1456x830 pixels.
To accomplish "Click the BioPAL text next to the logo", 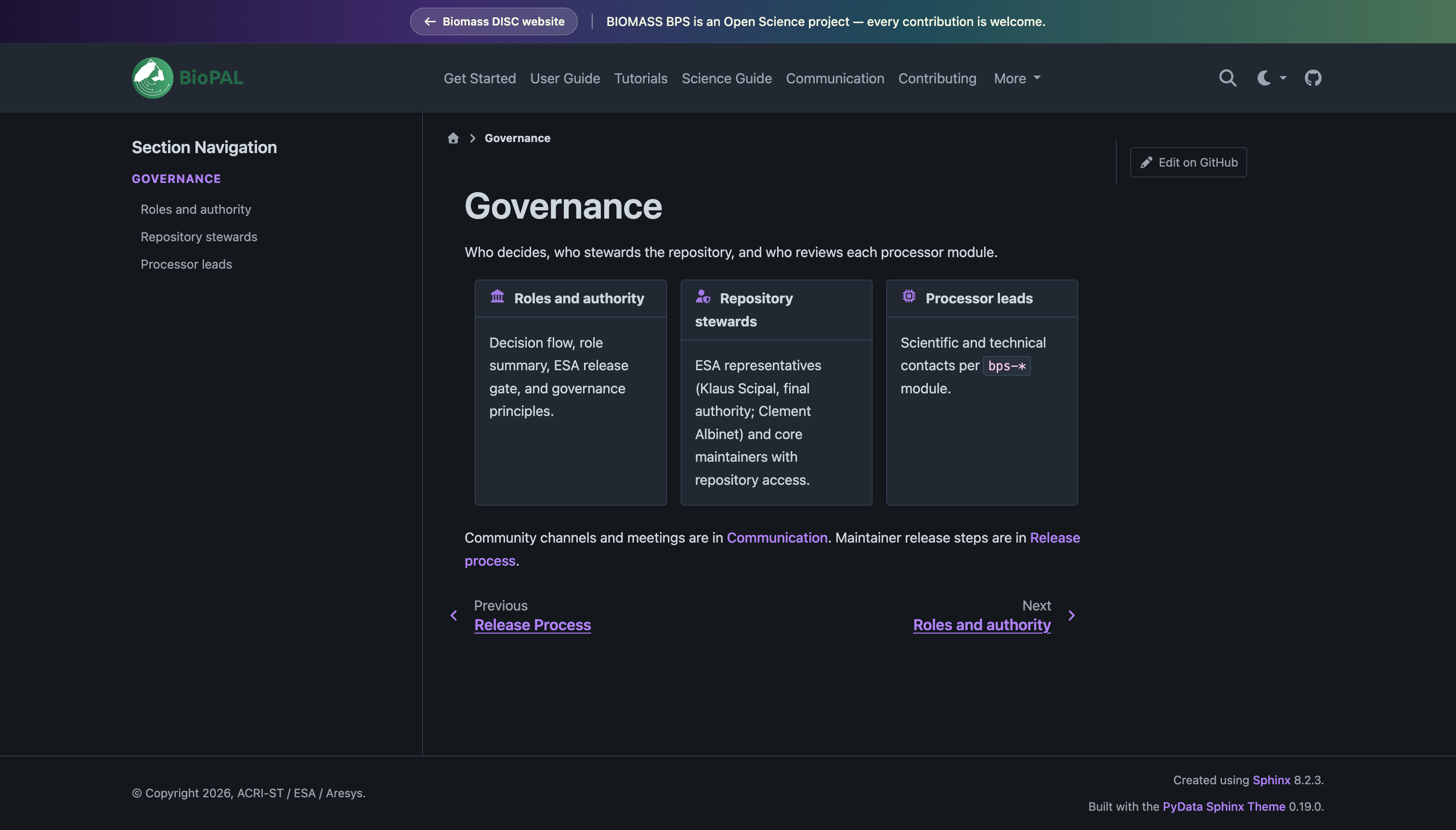I will (211, 78).
